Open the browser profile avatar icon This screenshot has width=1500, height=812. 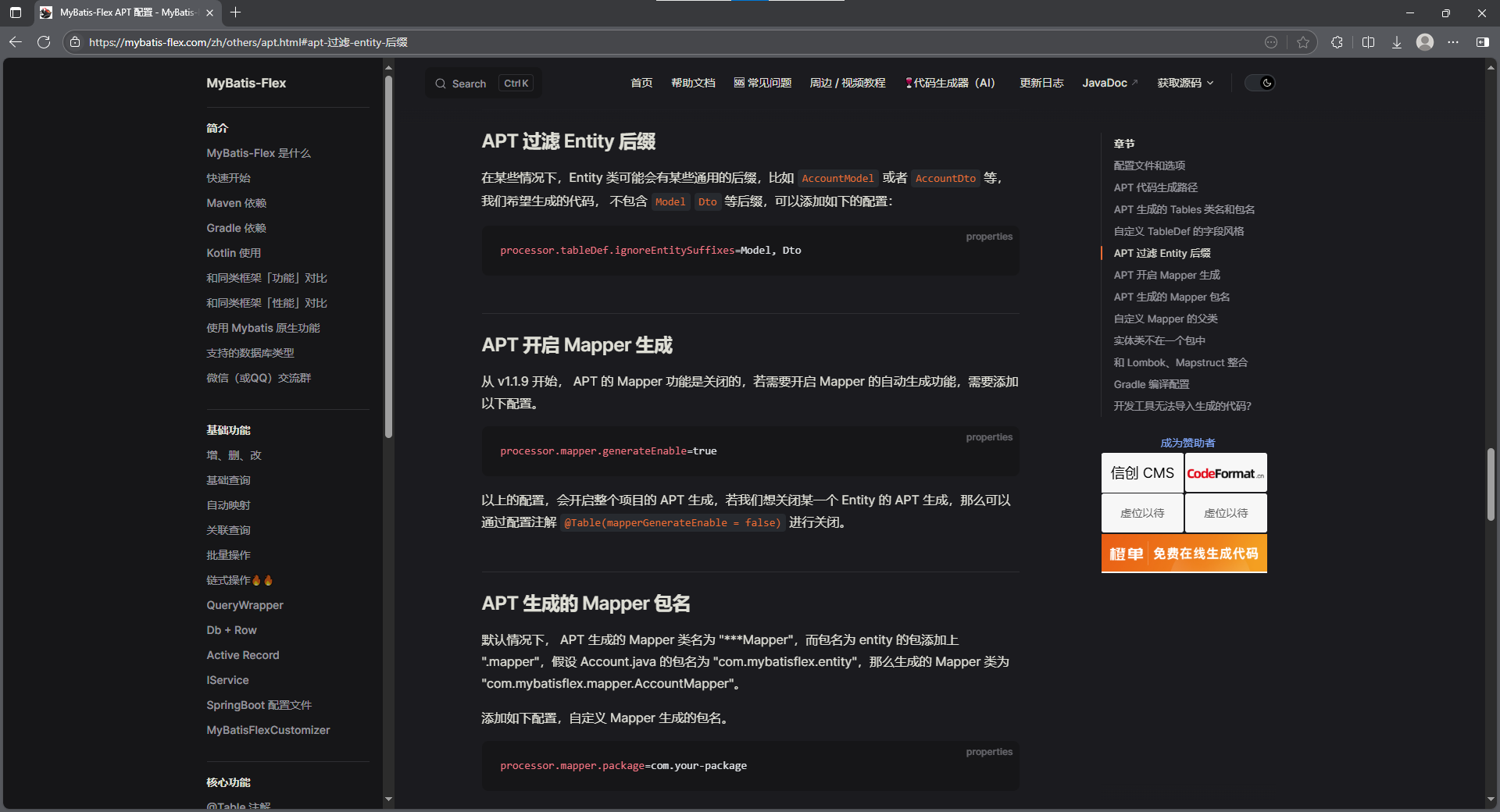coord(1424,42)
